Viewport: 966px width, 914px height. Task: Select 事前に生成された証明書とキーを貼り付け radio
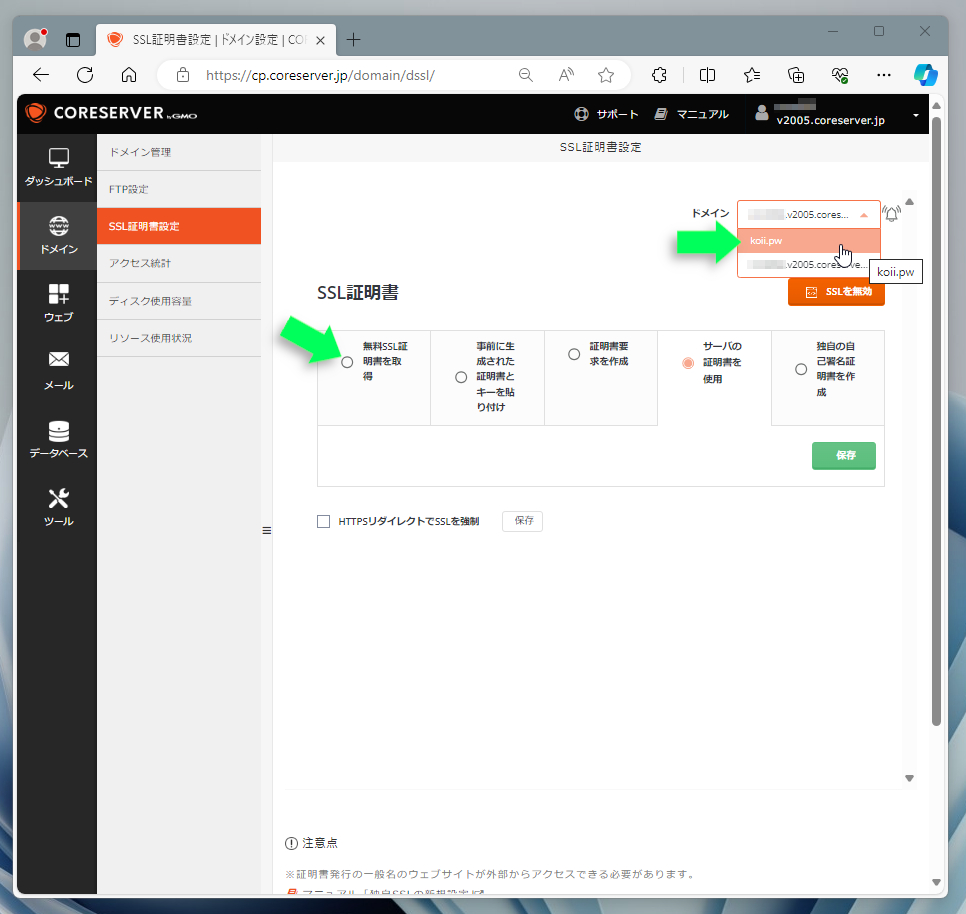click(461, 377)
